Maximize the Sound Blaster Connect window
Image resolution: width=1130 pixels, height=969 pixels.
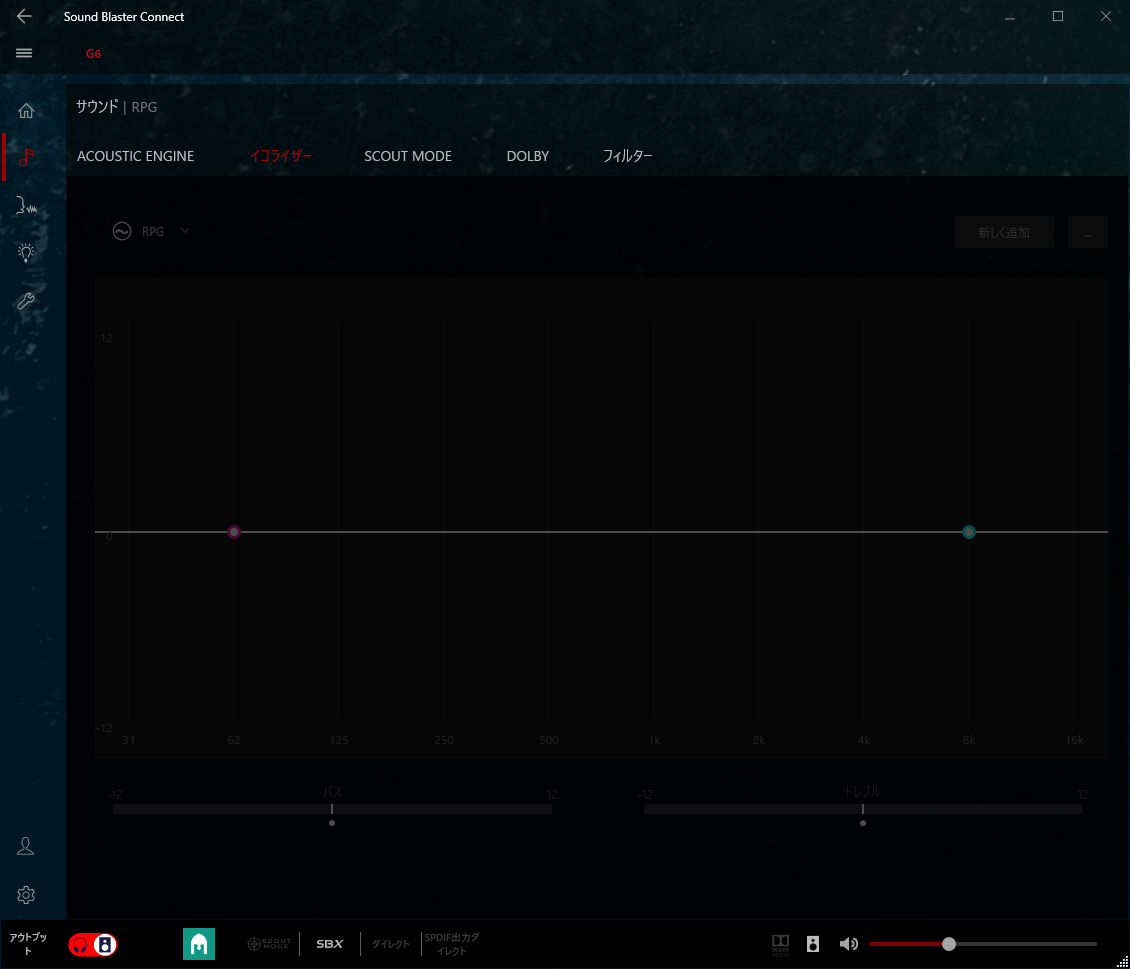coord(1058,16)
